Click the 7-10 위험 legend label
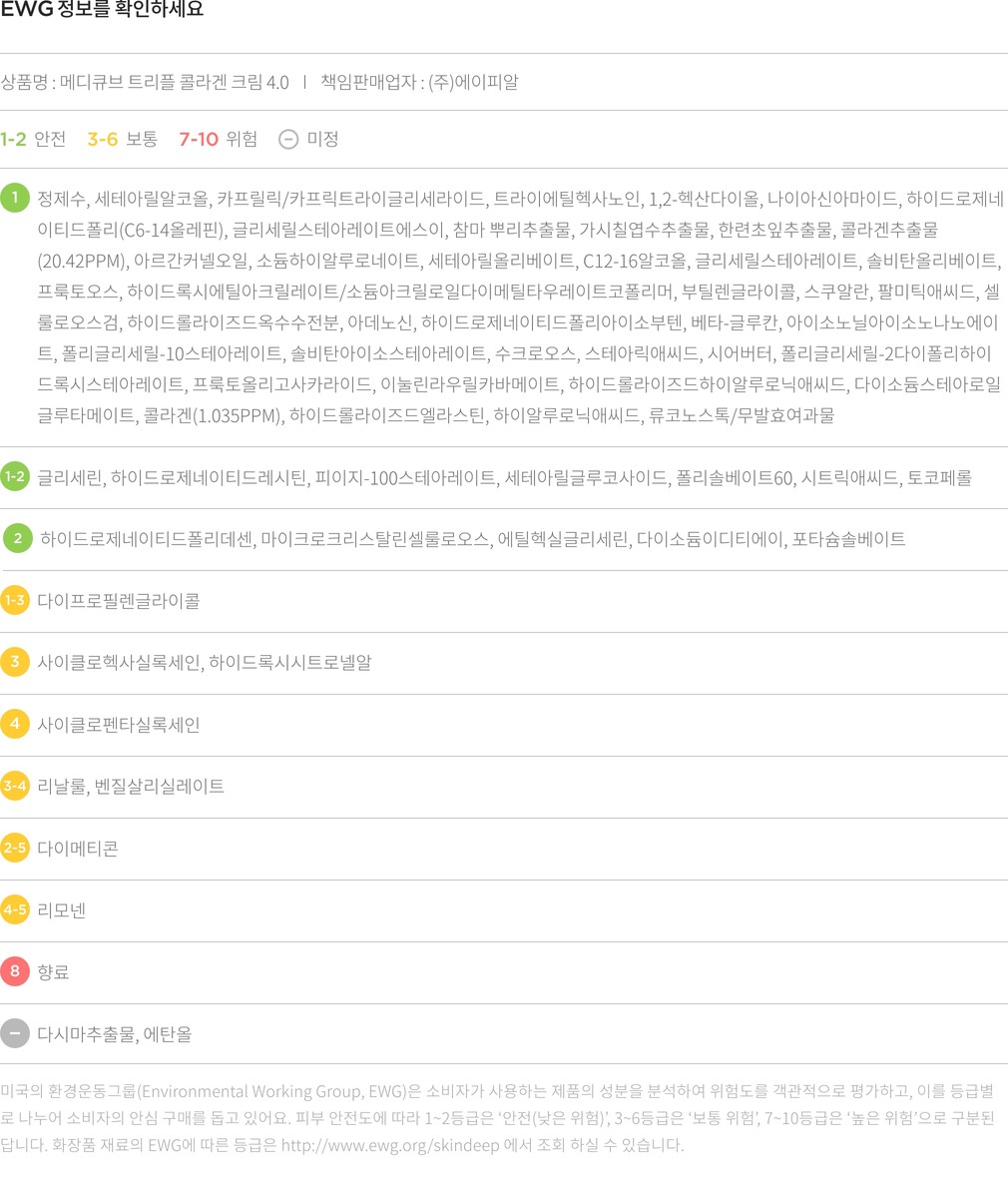The width and height of the screenshot is (1008, 1184). 218,139
